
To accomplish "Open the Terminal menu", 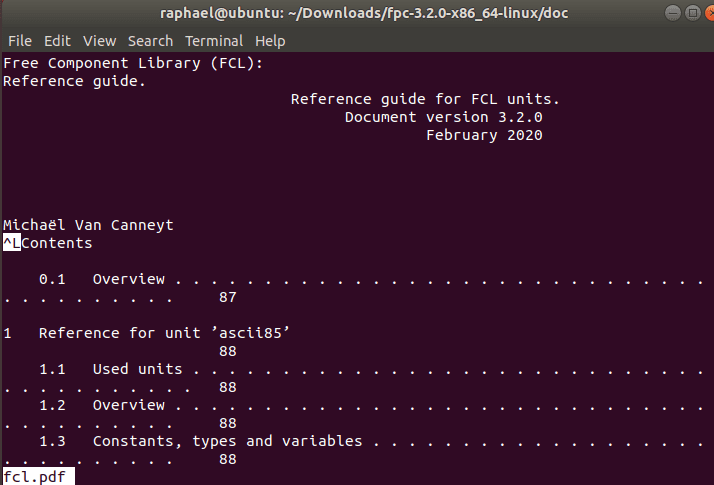I will [x=214, y=41].
